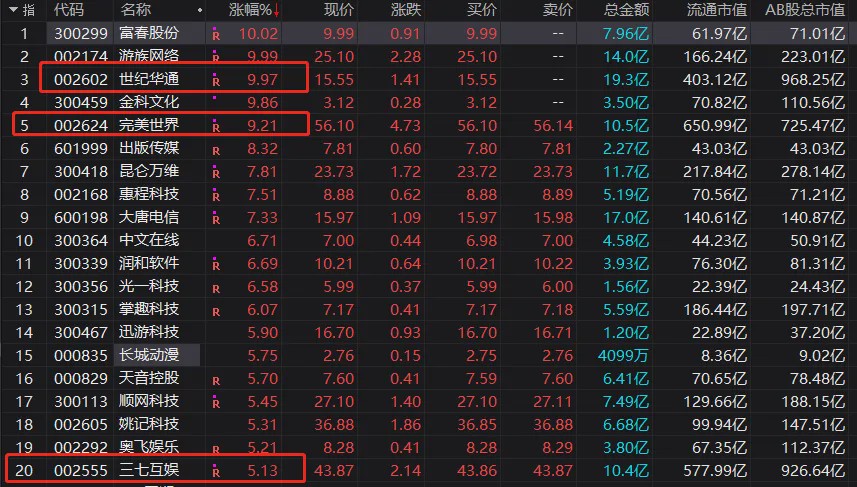Click the R icon in 掌趣科技 row
The image size is (857, 487).
point(216,311)
